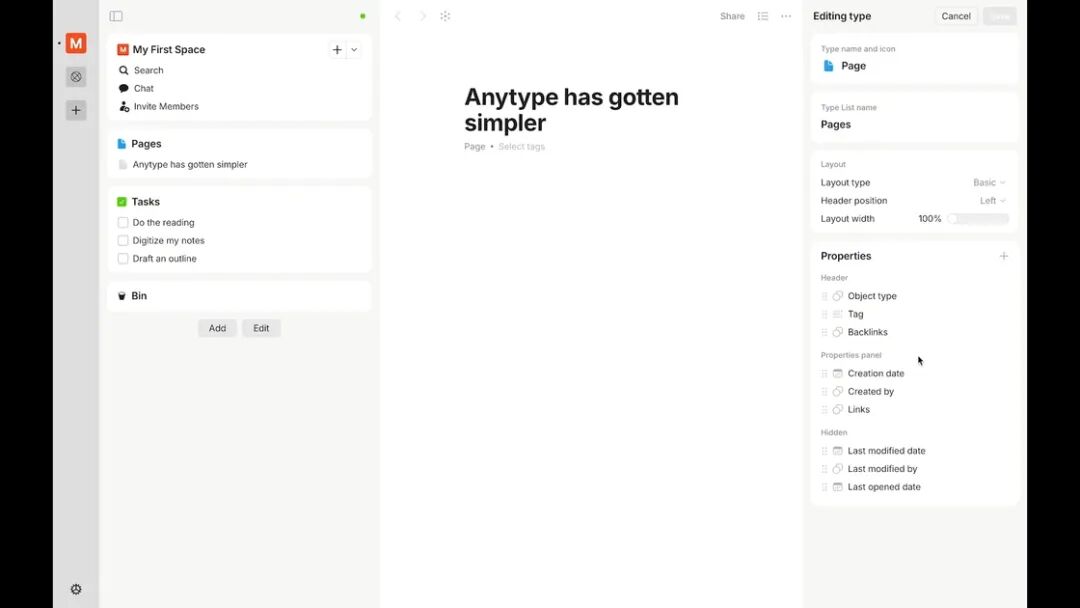This screenshot has height=608, width=1080.
Task: Click the circular gallery icon below M
Action: point(76,76)
